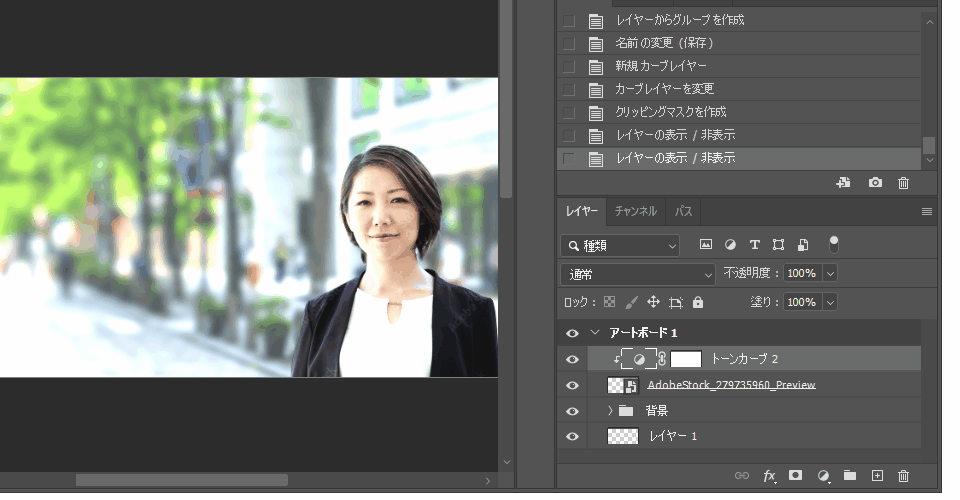Filter layers by pixel layers

click(x=706, y=245)
